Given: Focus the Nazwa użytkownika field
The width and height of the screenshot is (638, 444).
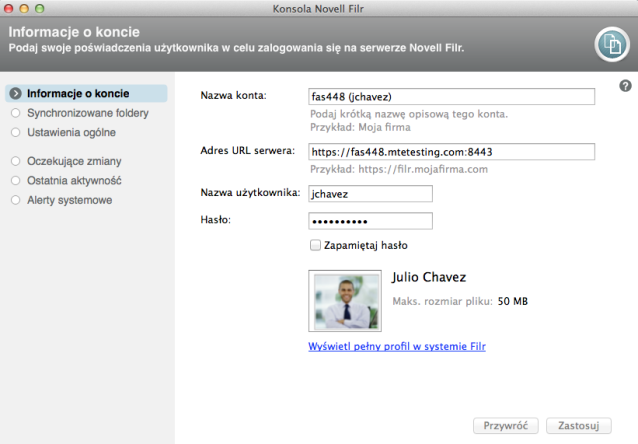Looking at the screenshot, I should pyautogui.click(x=370, y=194).
